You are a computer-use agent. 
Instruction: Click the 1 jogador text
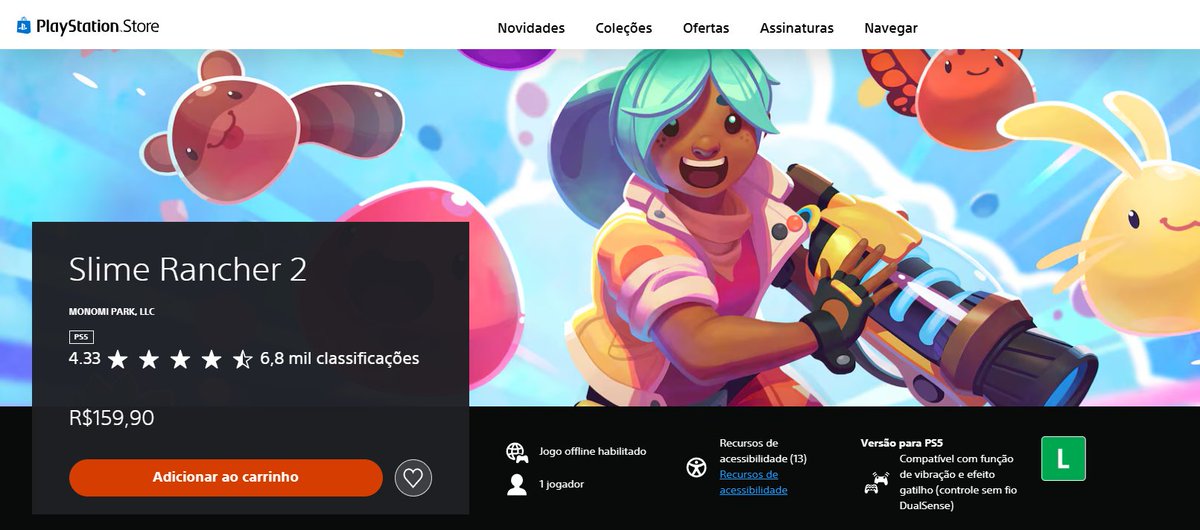click(562, 485)
